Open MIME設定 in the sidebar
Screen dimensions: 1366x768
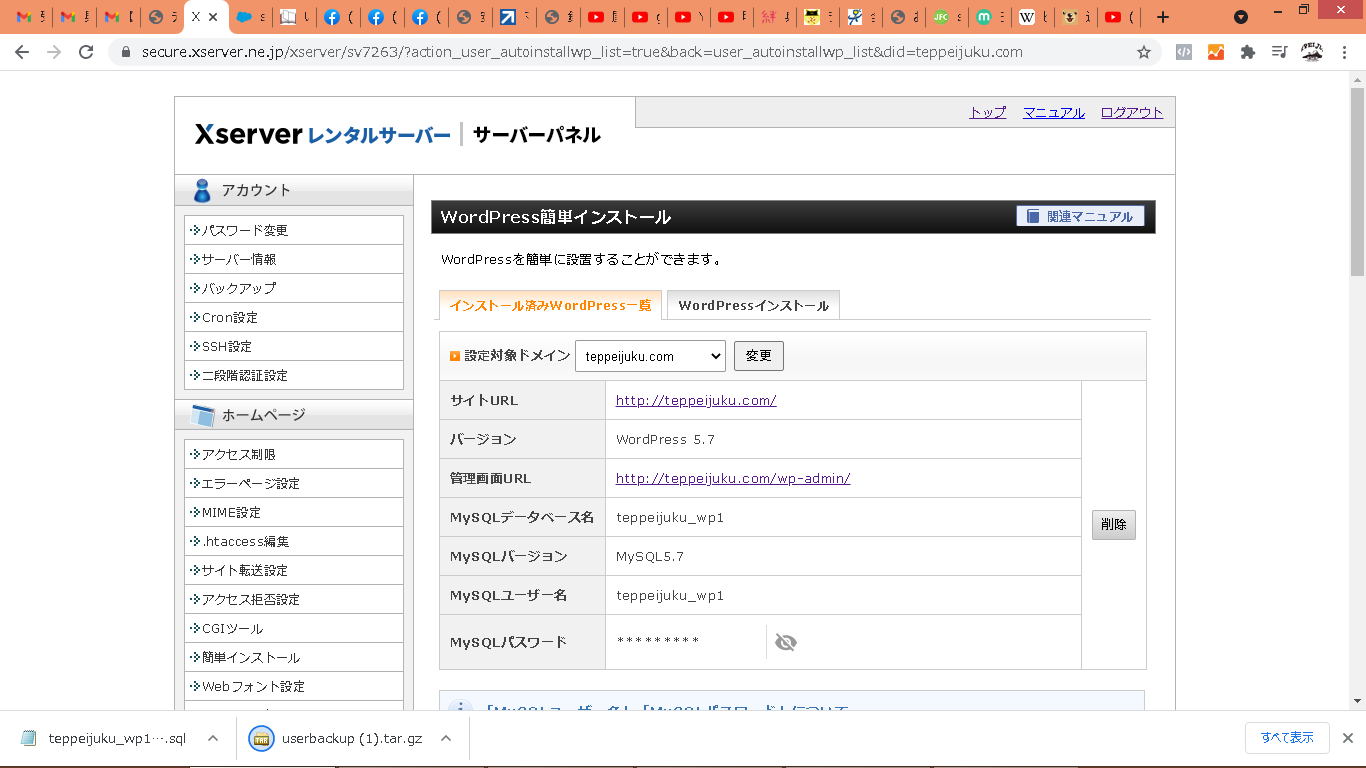pyautogui.click(x=294, y=512)
